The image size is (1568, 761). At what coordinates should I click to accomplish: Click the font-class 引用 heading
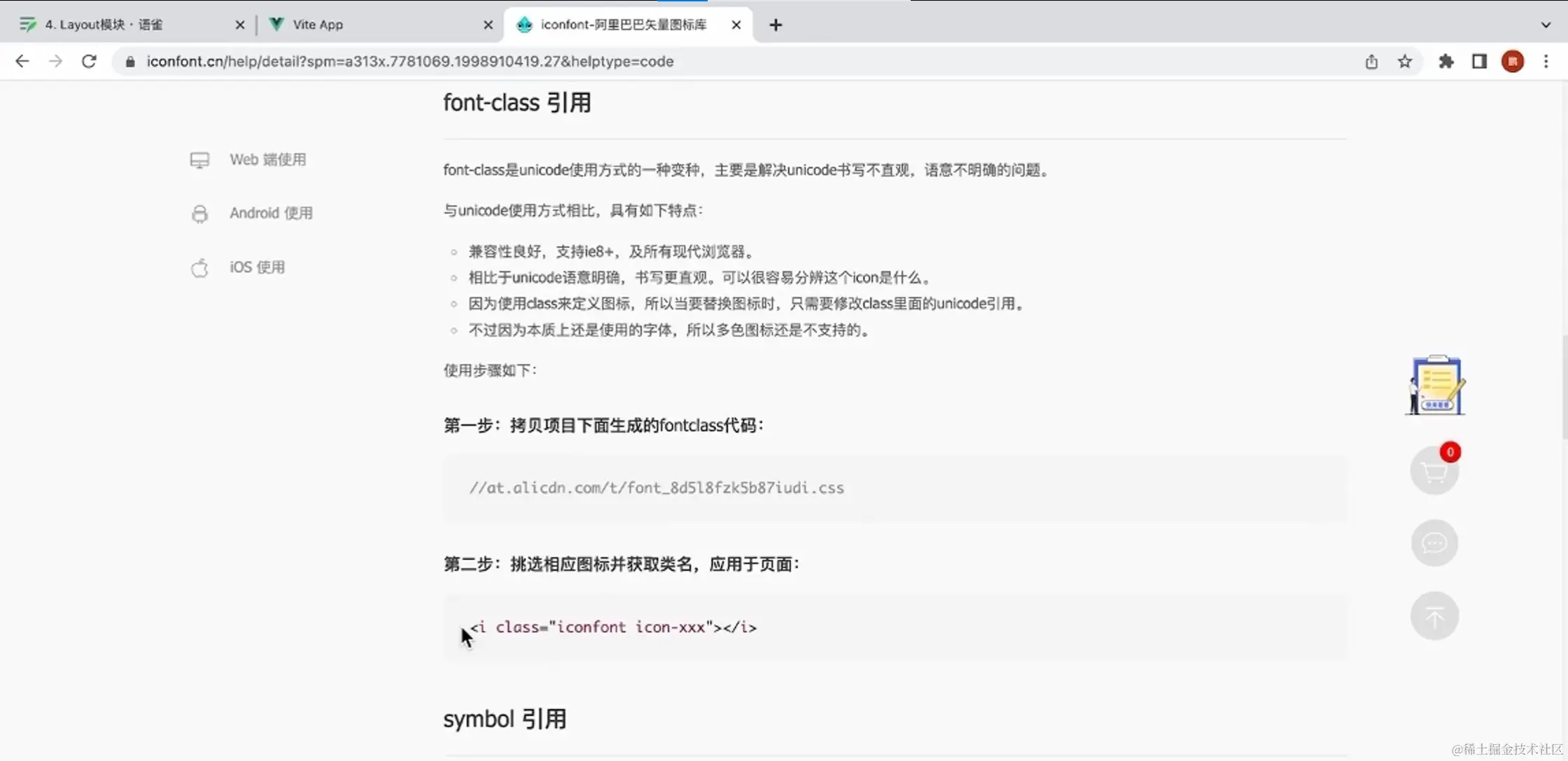[517, 103]
